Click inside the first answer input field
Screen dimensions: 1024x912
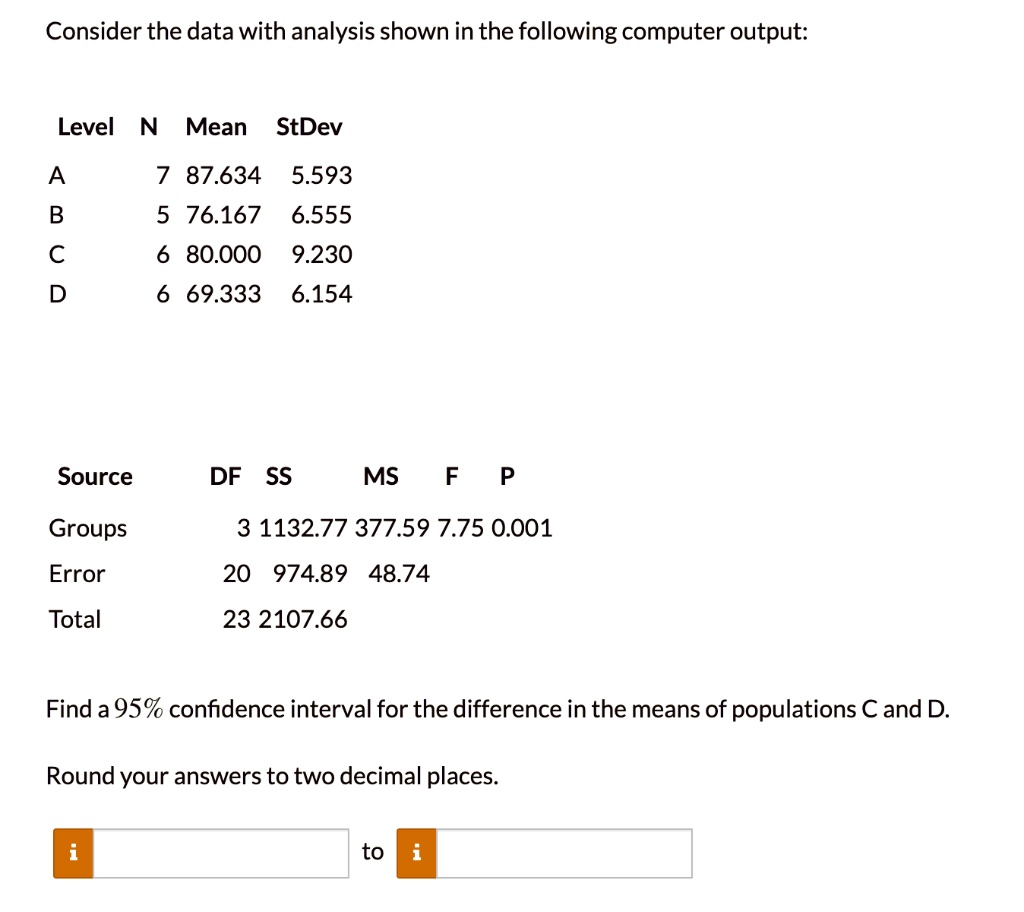[220, 853]
